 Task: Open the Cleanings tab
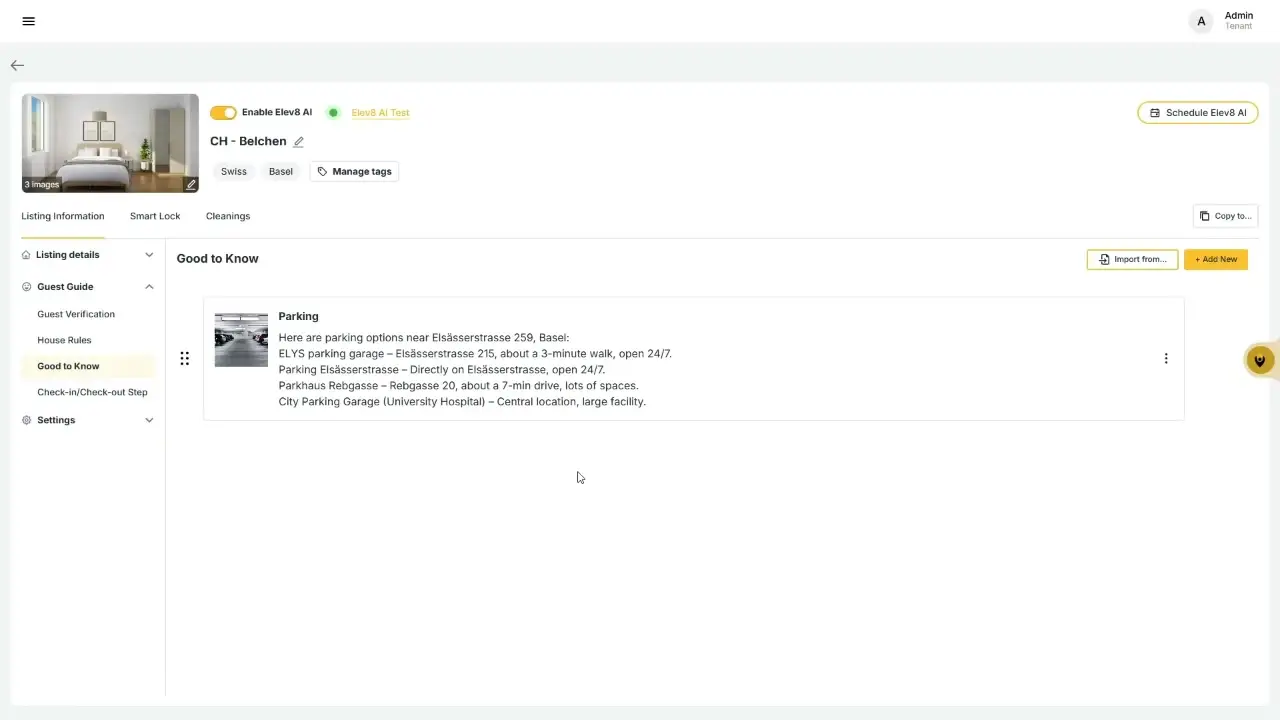coord(228,216)
